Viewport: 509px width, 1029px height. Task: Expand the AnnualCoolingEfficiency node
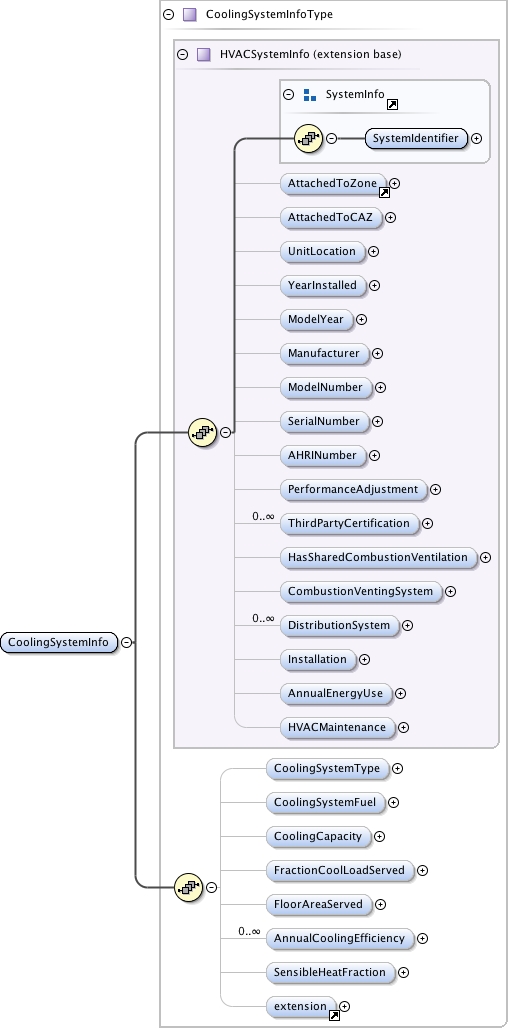pyautogui.click(x=422, y=938)
